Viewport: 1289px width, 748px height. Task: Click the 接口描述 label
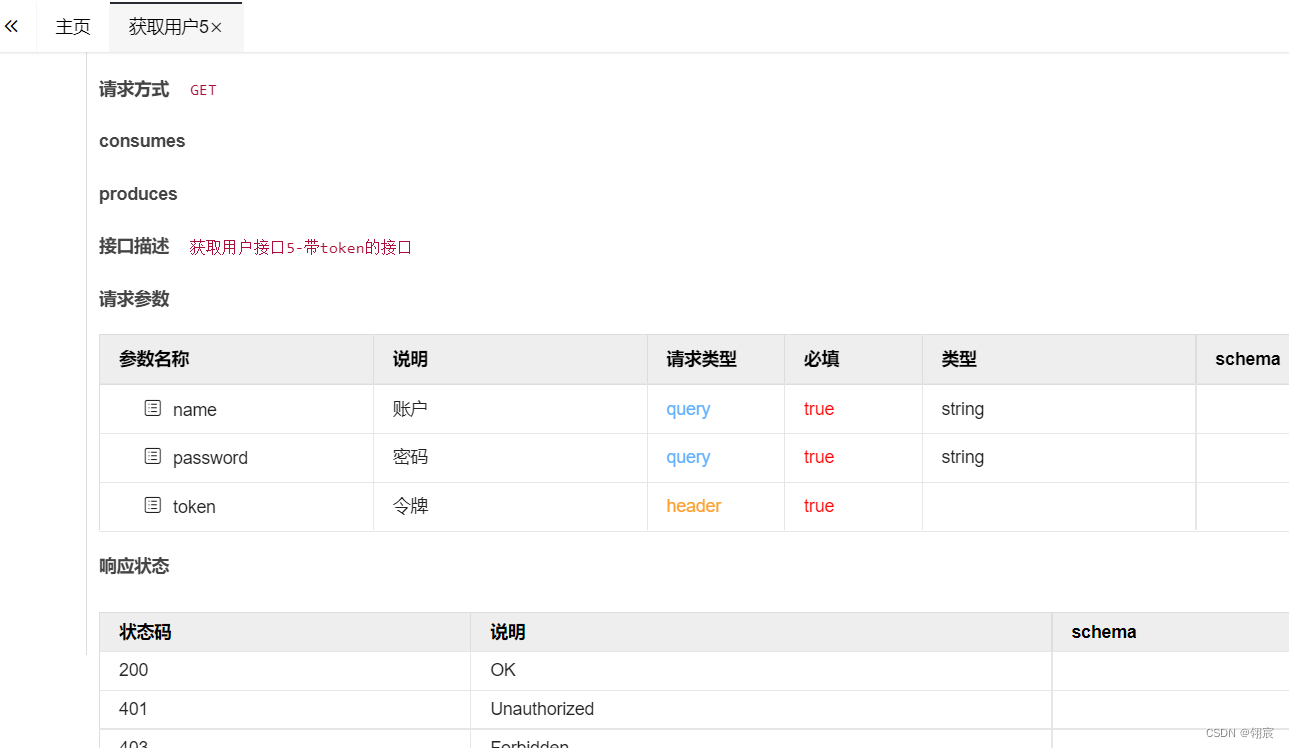(x=134, y=246)
